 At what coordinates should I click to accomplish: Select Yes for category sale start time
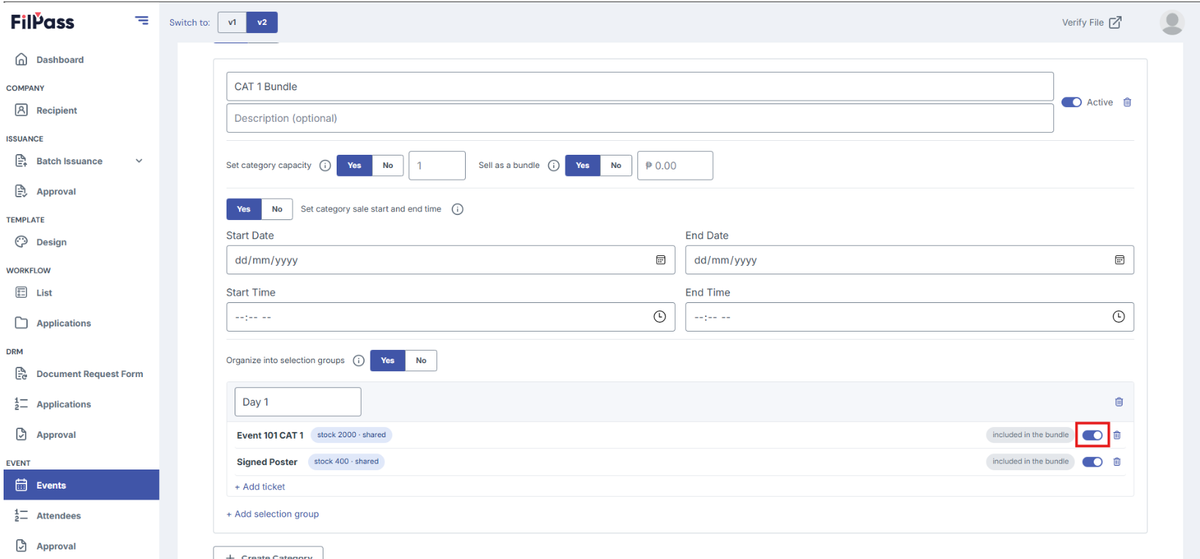(x=244, y=209)
